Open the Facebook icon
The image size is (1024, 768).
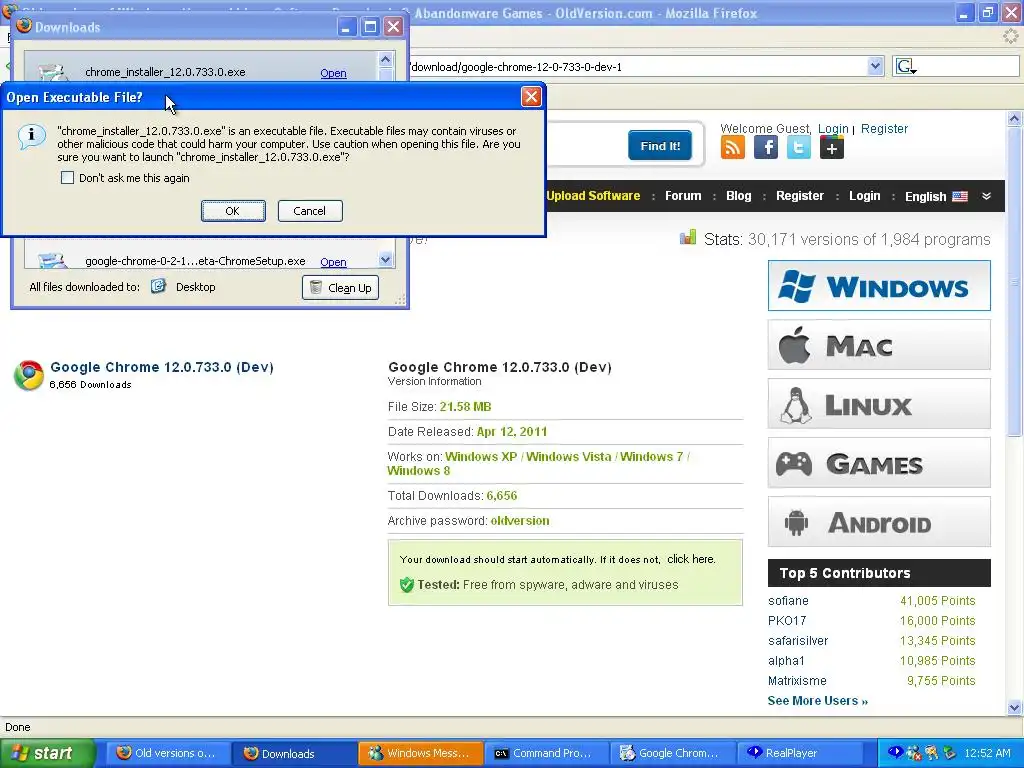(x=766, y=148)
